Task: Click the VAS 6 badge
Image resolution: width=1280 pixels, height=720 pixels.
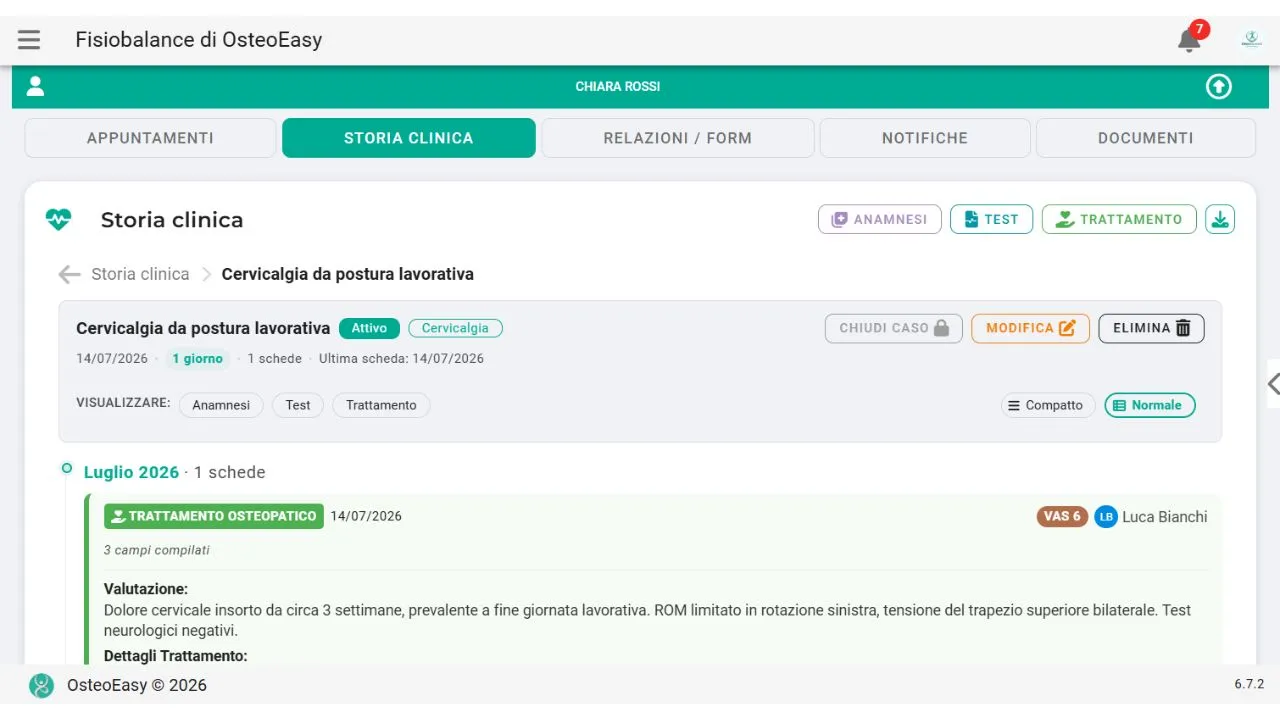Action: (x=1062, y=517)
